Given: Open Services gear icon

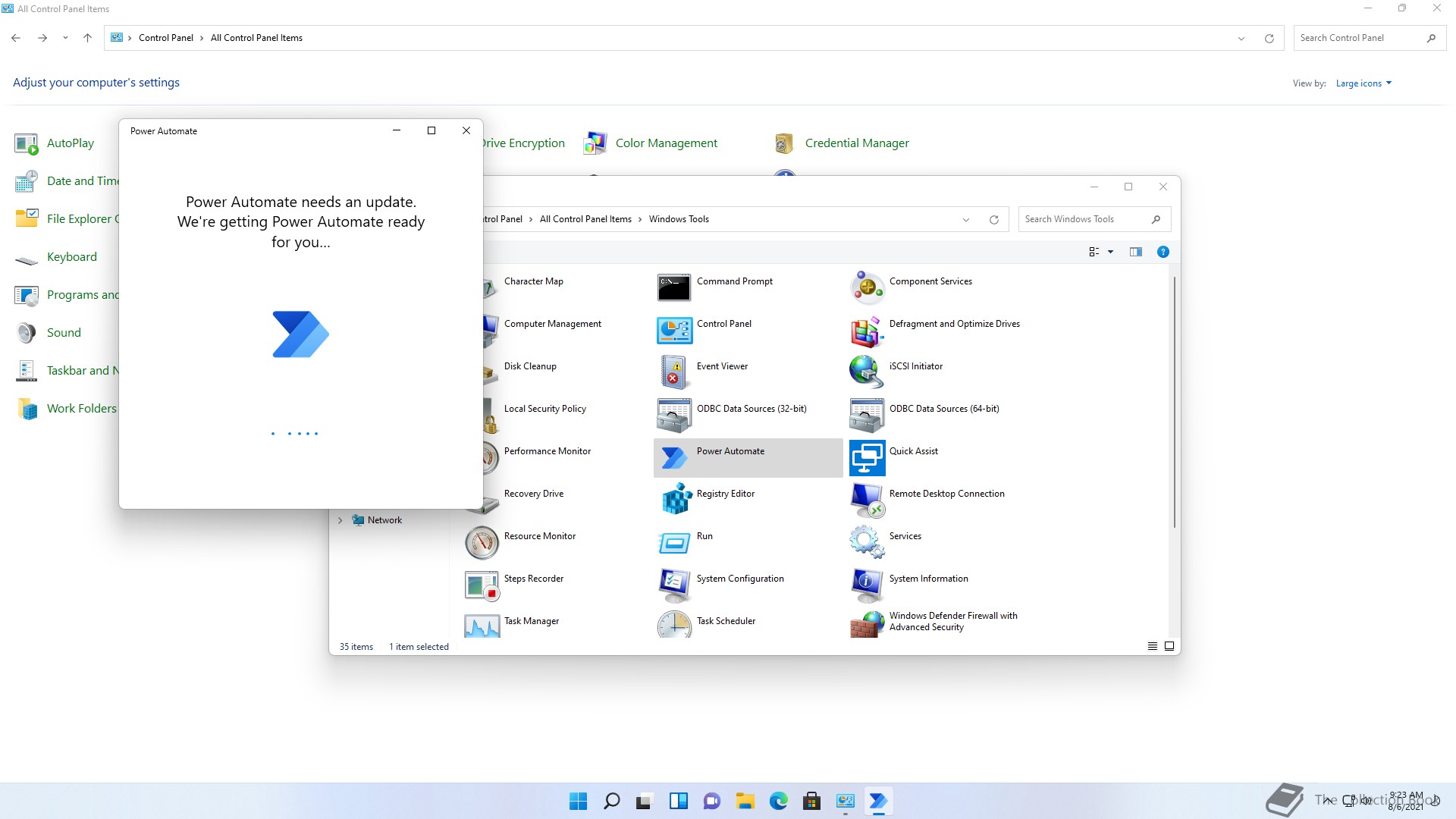Looking at the screenshot, I should click(866, 542).
